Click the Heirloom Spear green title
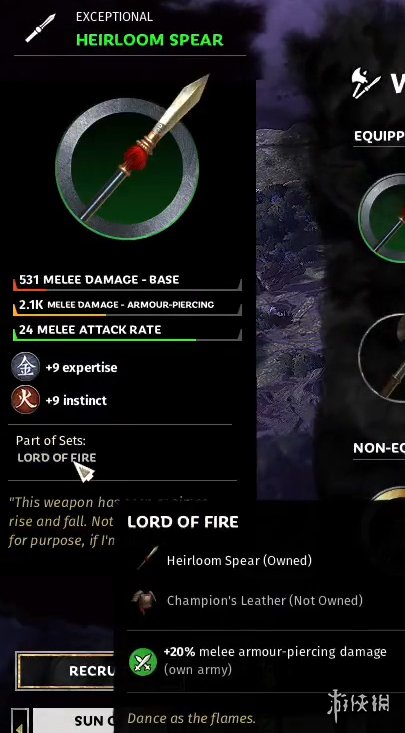This screenshot has height=733, width=405. click(x=150, y=40)
